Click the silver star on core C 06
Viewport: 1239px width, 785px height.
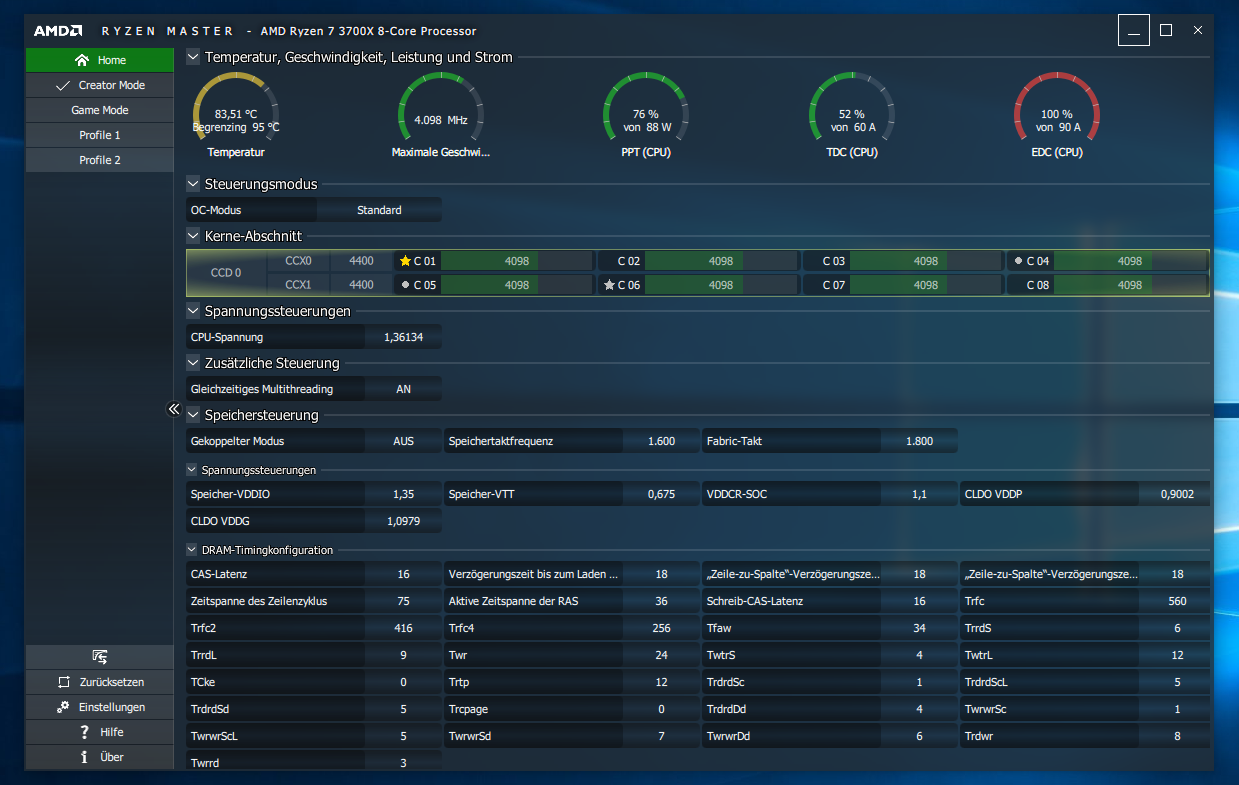coord(609,285)
